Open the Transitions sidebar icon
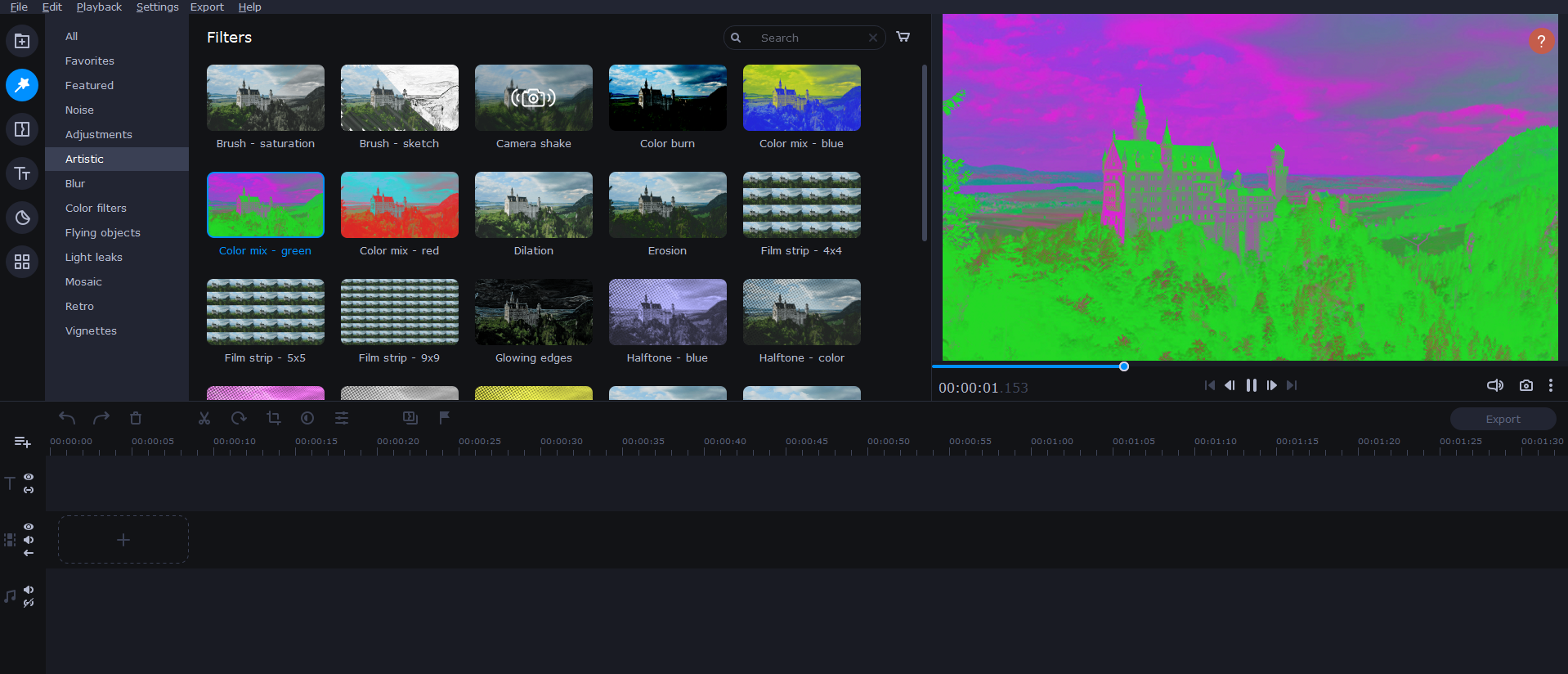The image size is (1568, 674). point(22,129)
